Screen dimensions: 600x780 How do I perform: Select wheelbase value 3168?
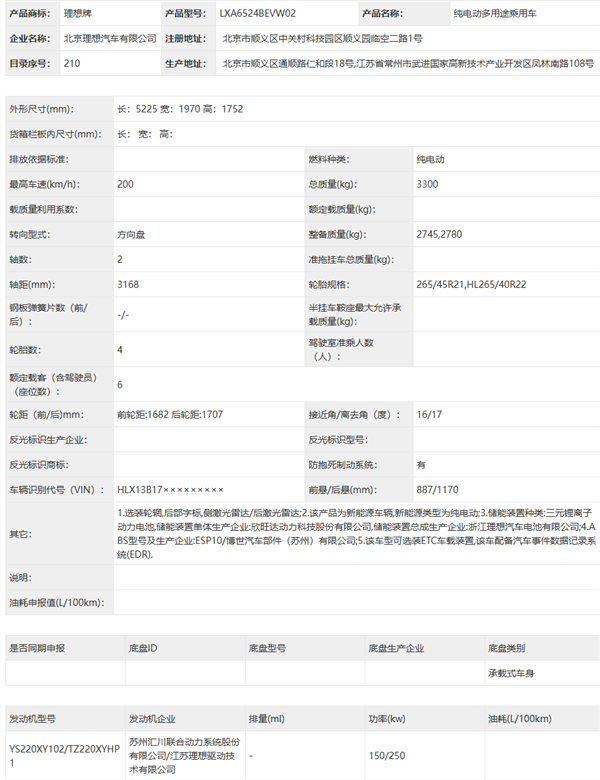point(128,285)
